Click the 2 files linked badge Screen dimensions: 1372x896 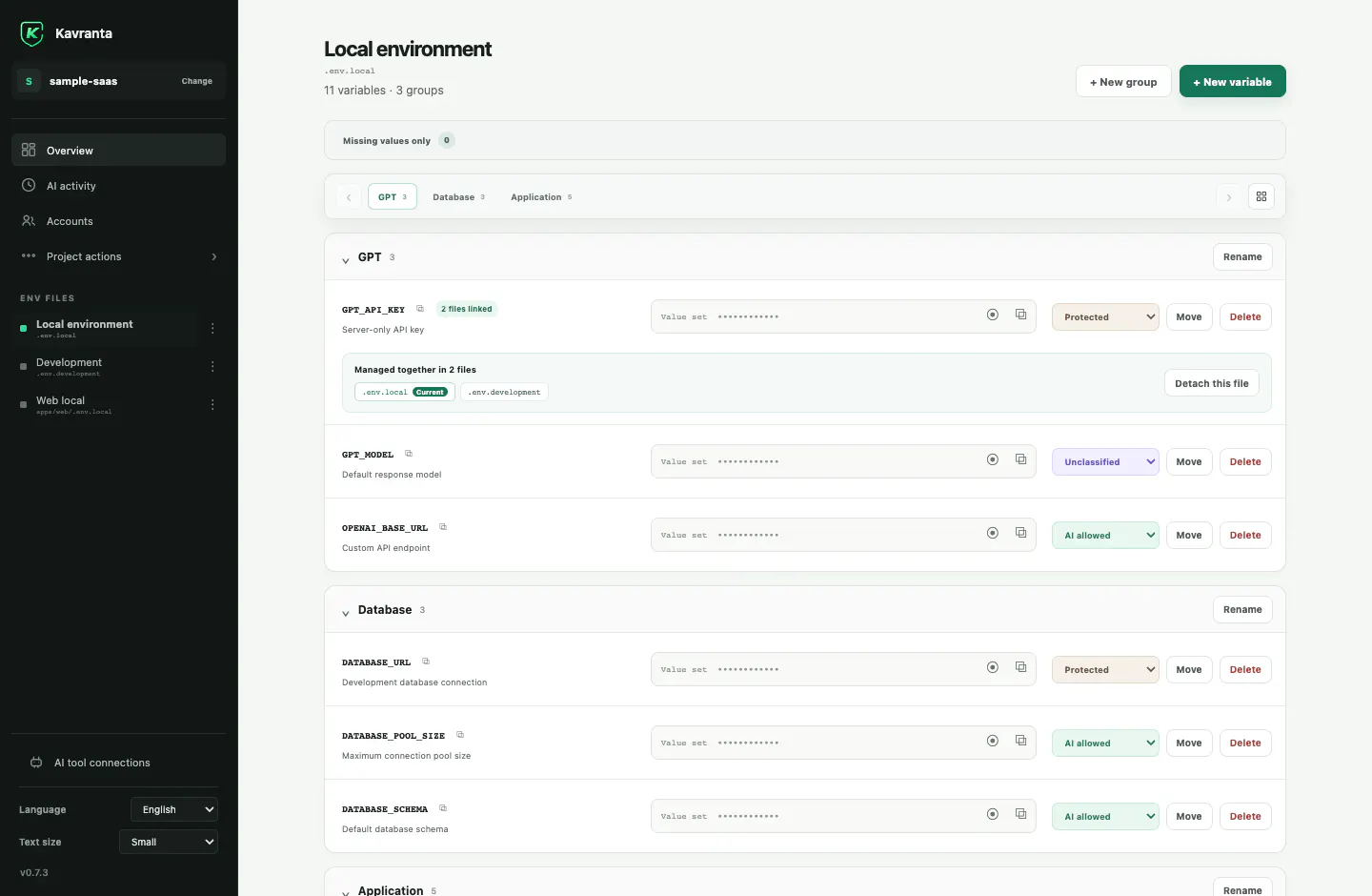pyautogui.click(x=467, y=309)
